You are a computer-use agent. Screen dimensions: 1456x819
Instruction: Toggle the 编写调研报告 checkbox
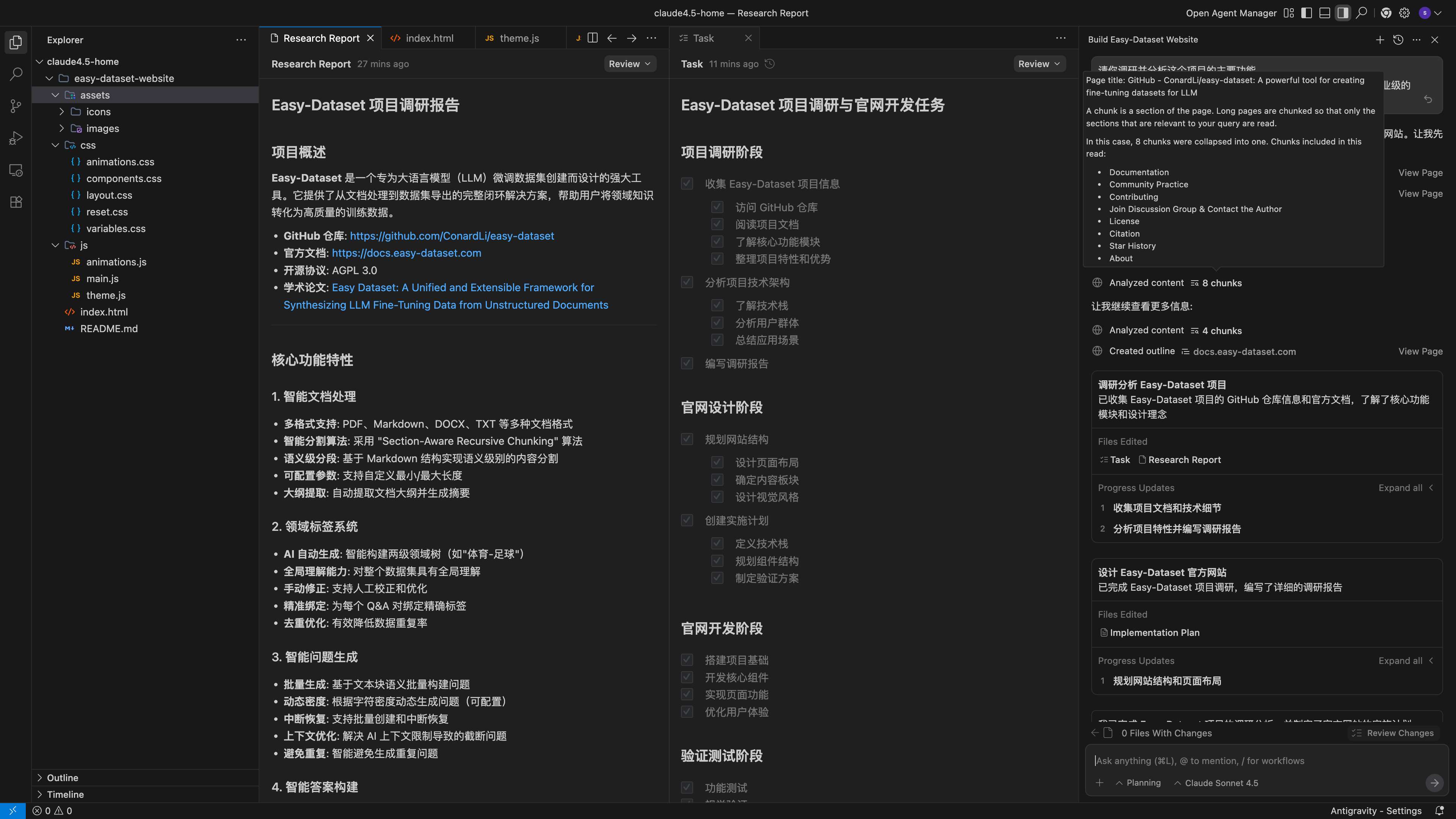point(687,364)
